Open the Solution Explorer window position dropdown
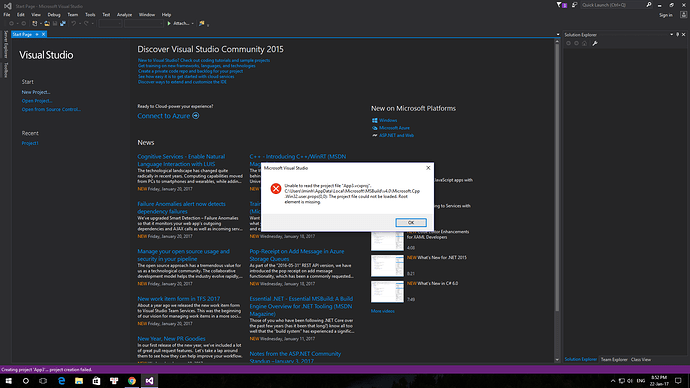Image resolution: width=690 pixels, height=388 pixels. coord(672,34)
